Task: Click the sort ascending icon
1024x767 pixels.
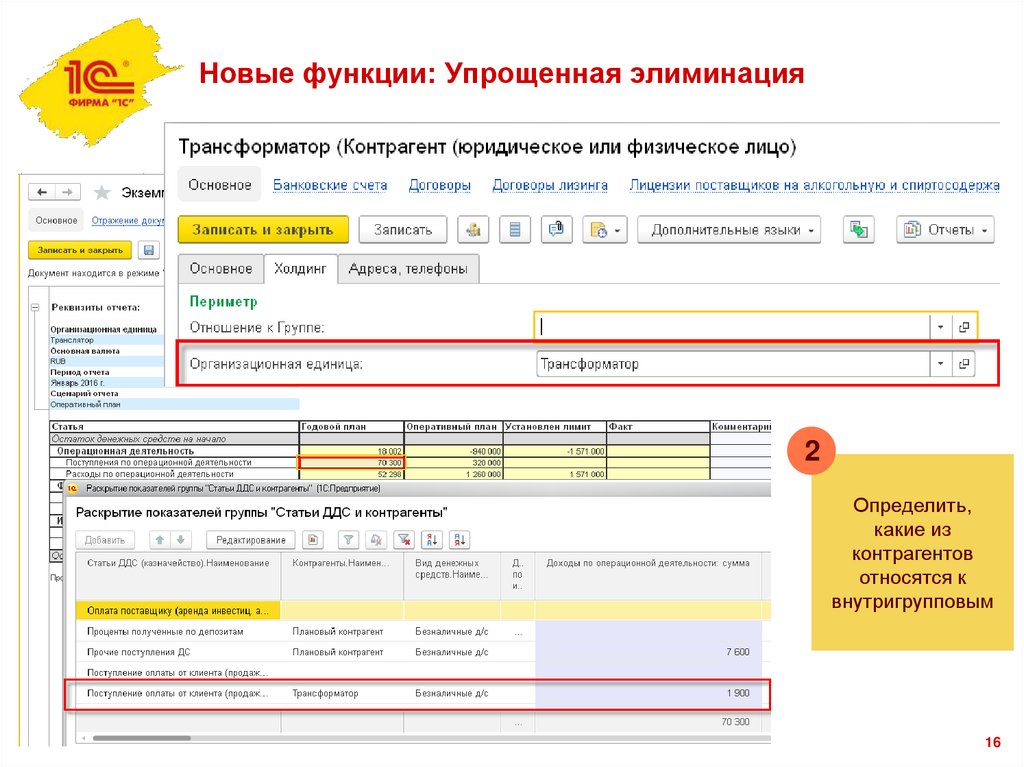Action: (432, 540)
